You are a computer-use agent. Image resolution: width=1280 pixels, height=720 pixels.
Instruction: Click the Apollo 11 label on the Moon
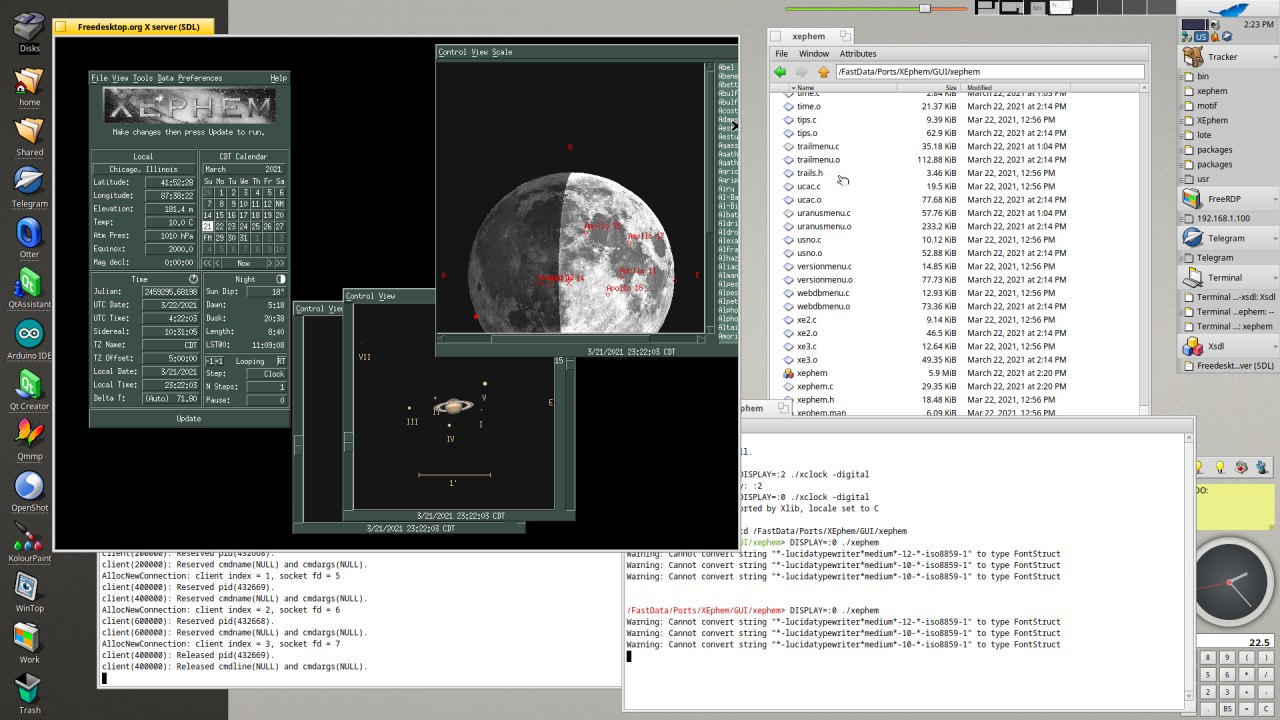637,271
